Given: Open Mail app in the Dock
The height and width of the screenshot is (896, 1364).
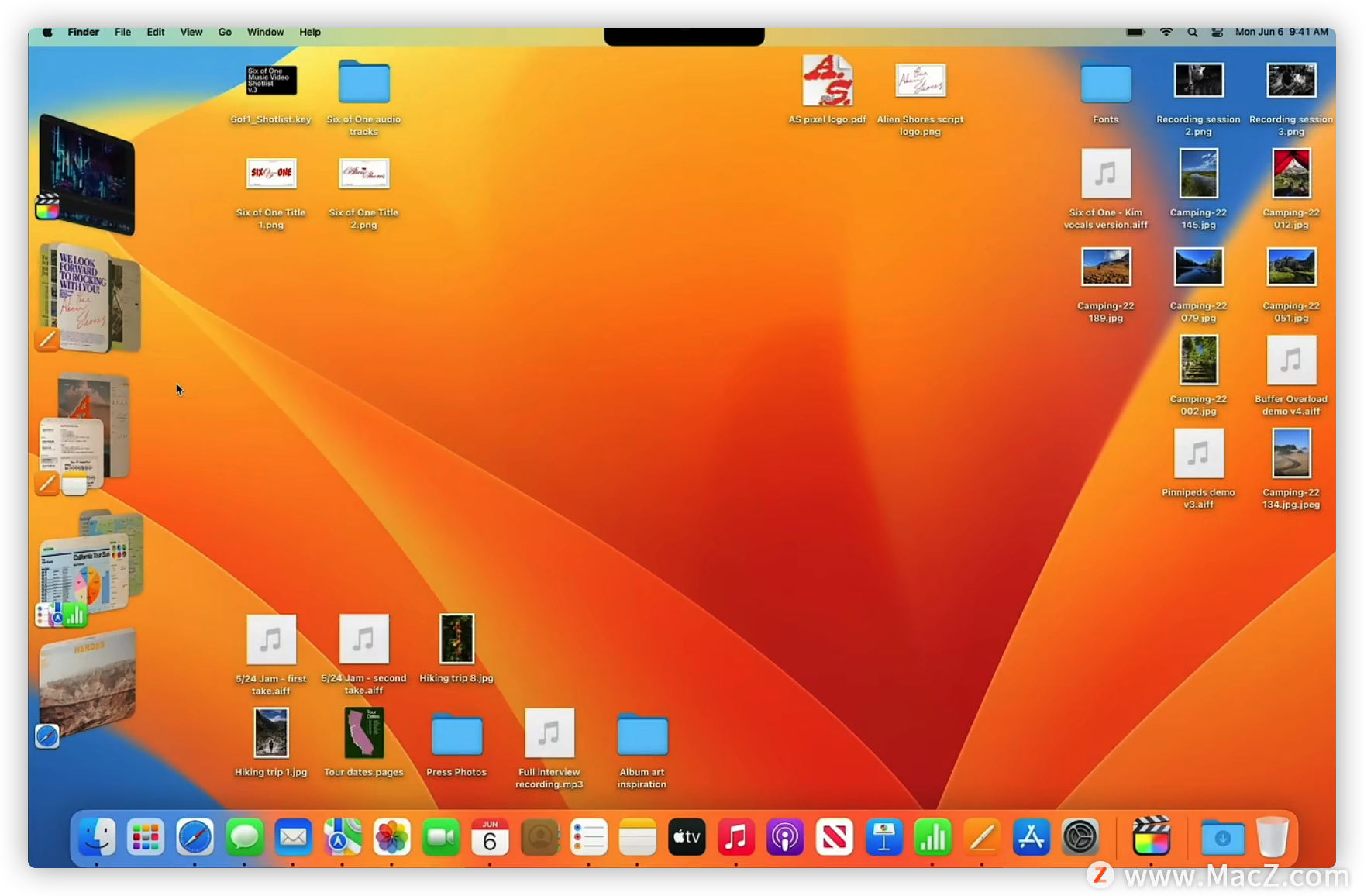Looking at the screenshot, I should [293, 837].
